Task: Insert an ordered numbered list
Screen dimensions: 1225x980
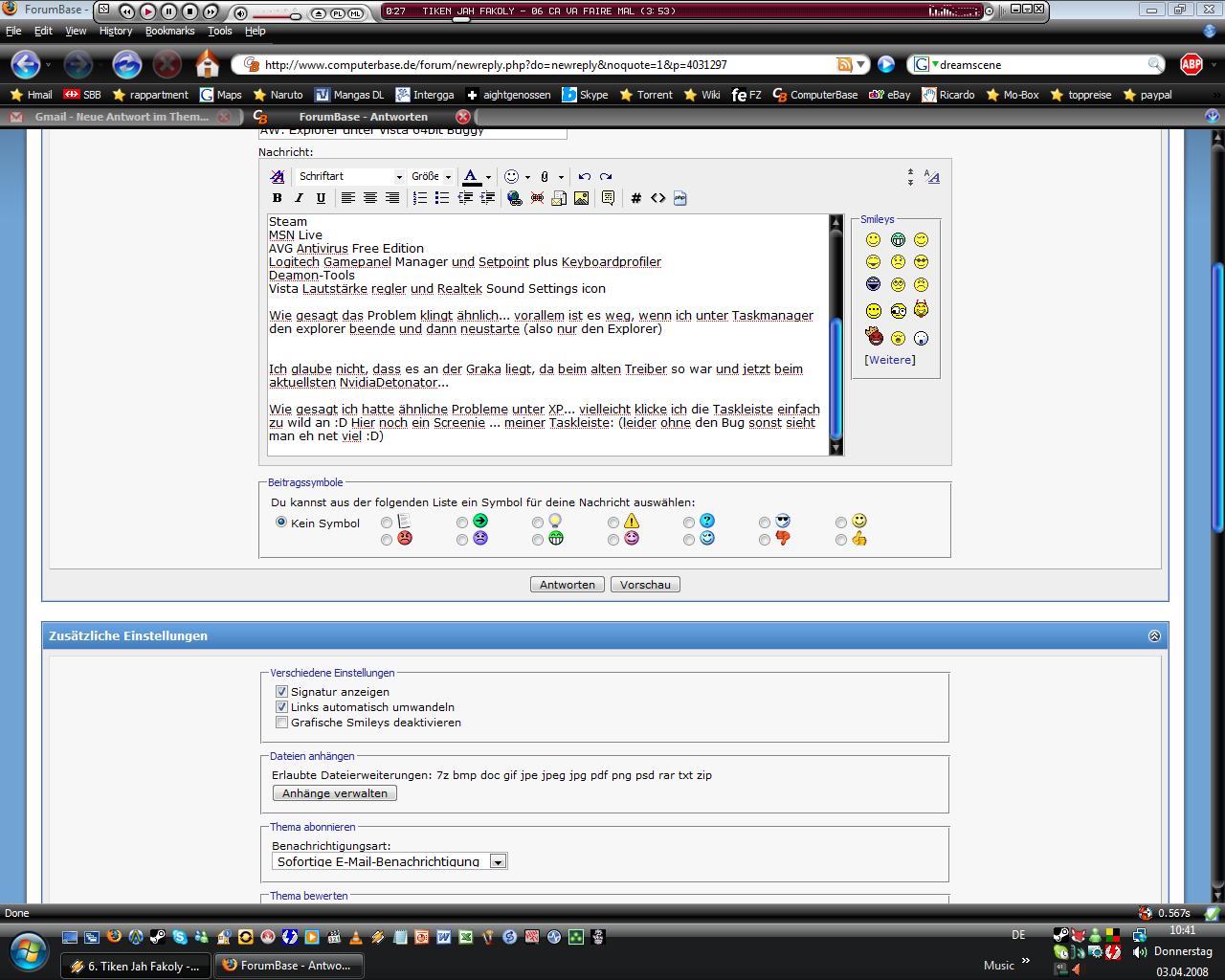Action: [420, 198]
